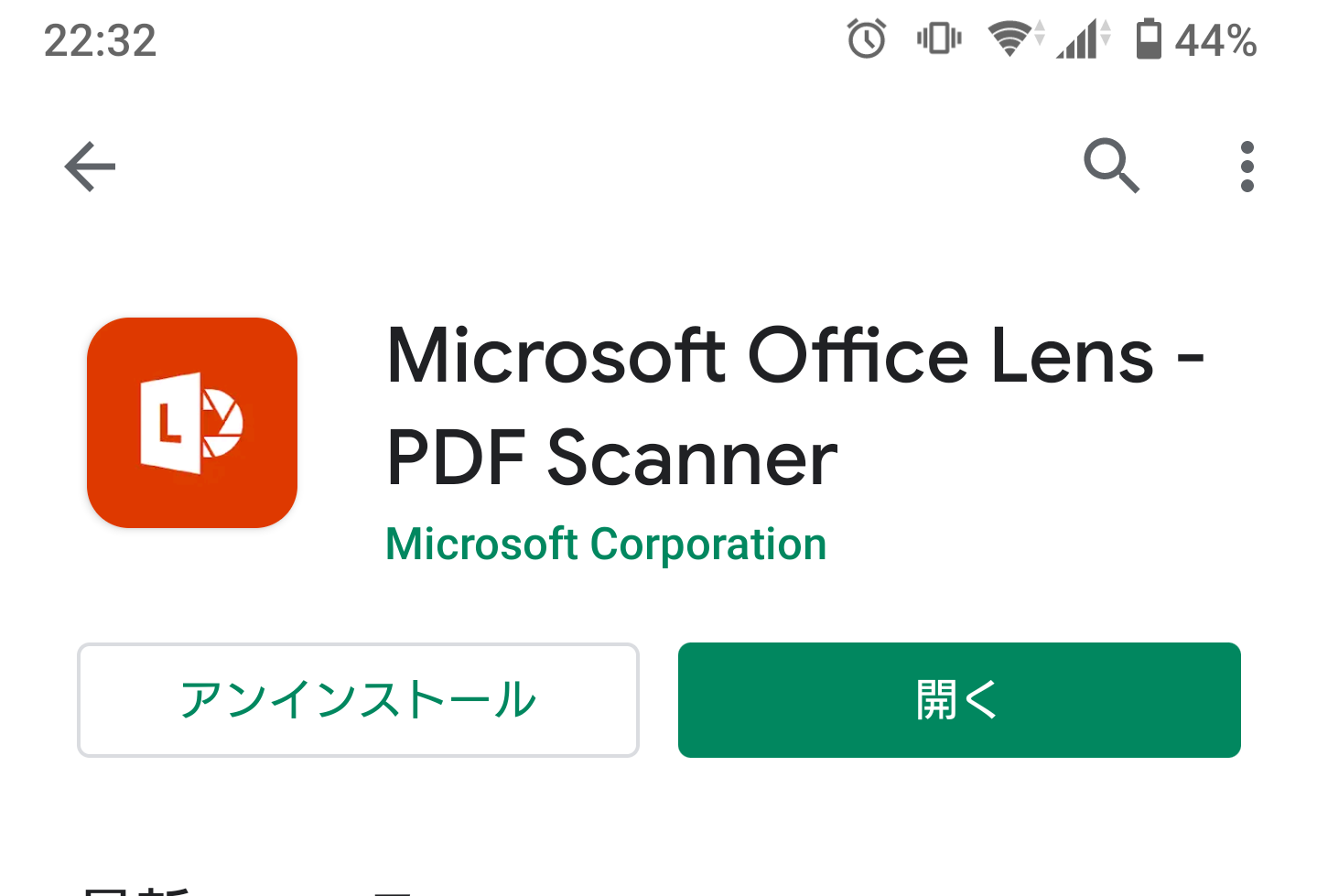1317x896 pixels.
Task: Tap the battery icon in status bar
Action: (x=1149, y=39)
